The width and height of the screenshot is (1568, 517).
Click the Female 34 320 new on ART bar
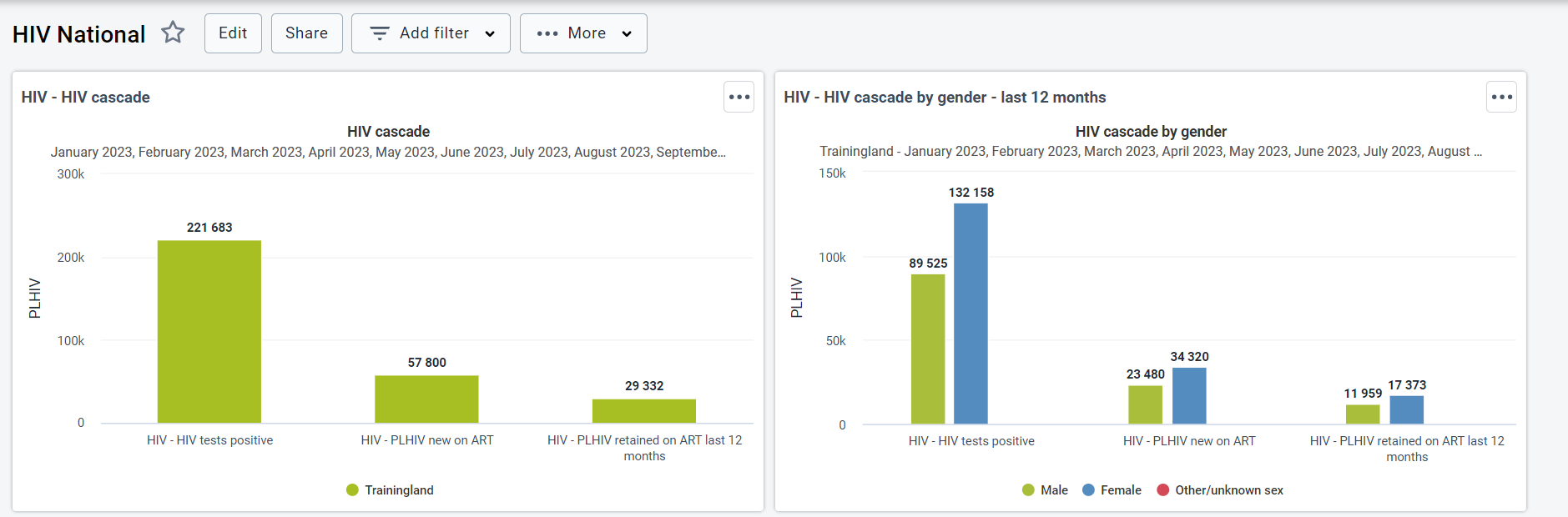tap(1189, 396)
